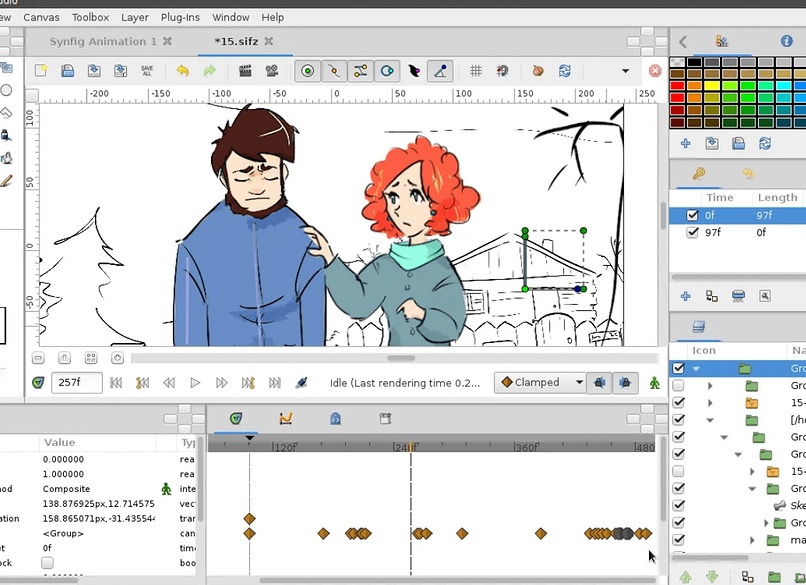Viewport: 806px width, 585px height.
Task: Uncheck the 0f keyframe checkbox
Action: pyautogui.click(x=692, y=215)
